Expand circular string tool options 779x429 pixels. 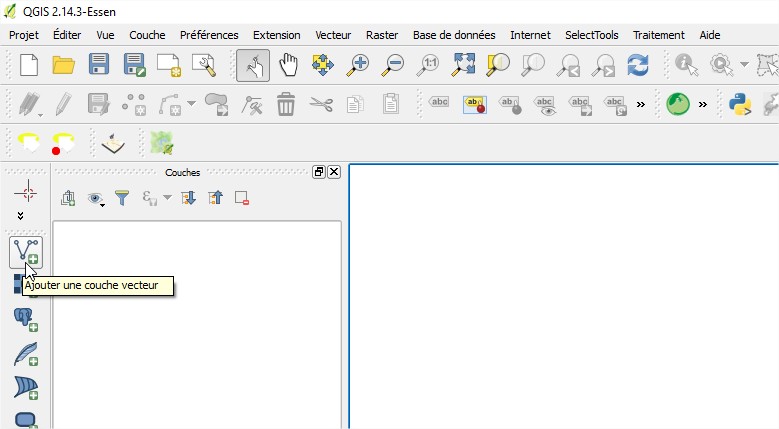(191, 104)
